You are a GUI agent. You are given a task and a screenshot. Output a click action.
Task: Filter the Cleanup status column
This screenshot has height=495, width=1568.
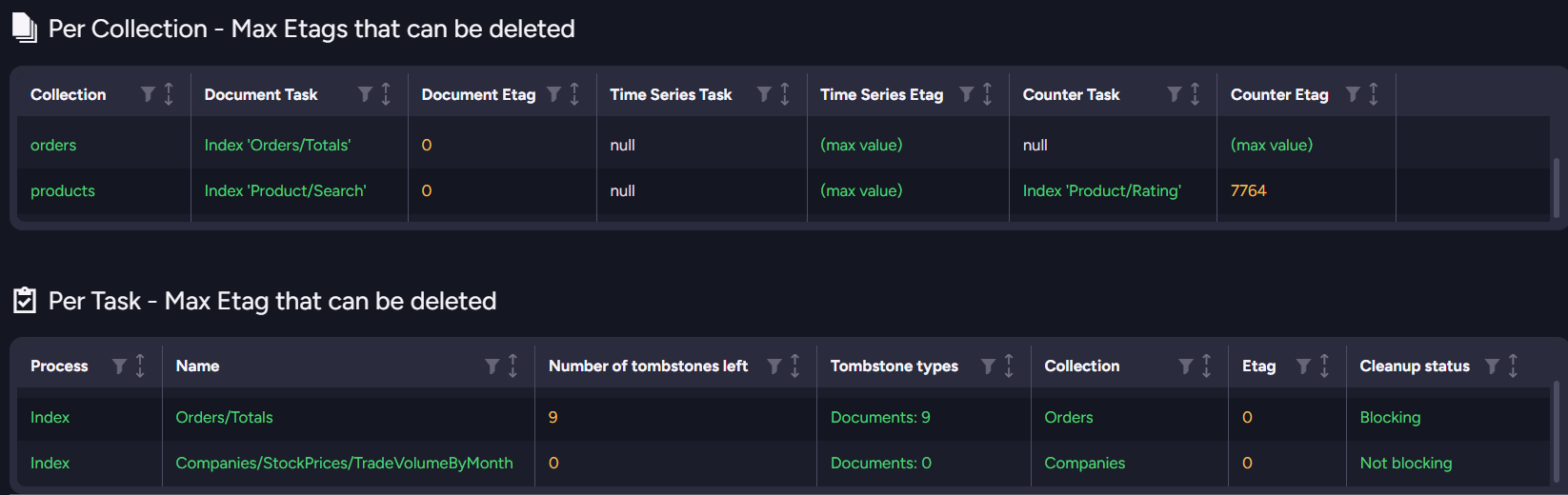tap(1492, 366)
